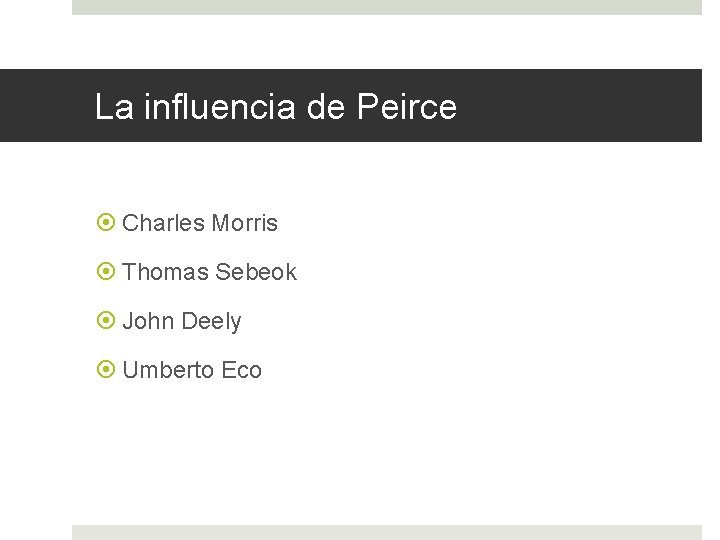Viewport: 720px width, 540px height.
Task: Click the word "influencia" in the title
Action: click(220, 107)
